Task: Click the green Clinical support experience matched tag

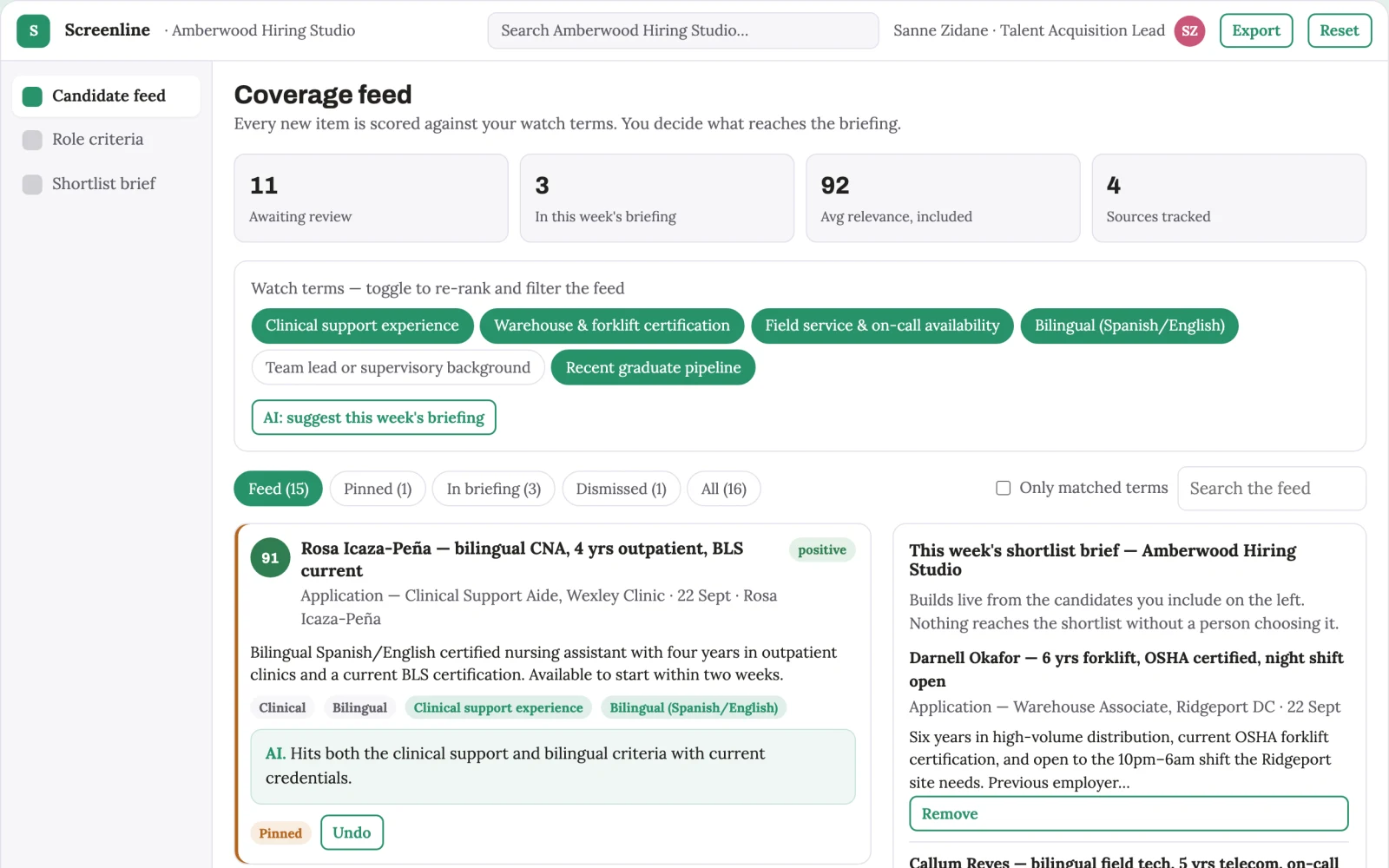Action: pyautogui.click(x=498, y=707)
